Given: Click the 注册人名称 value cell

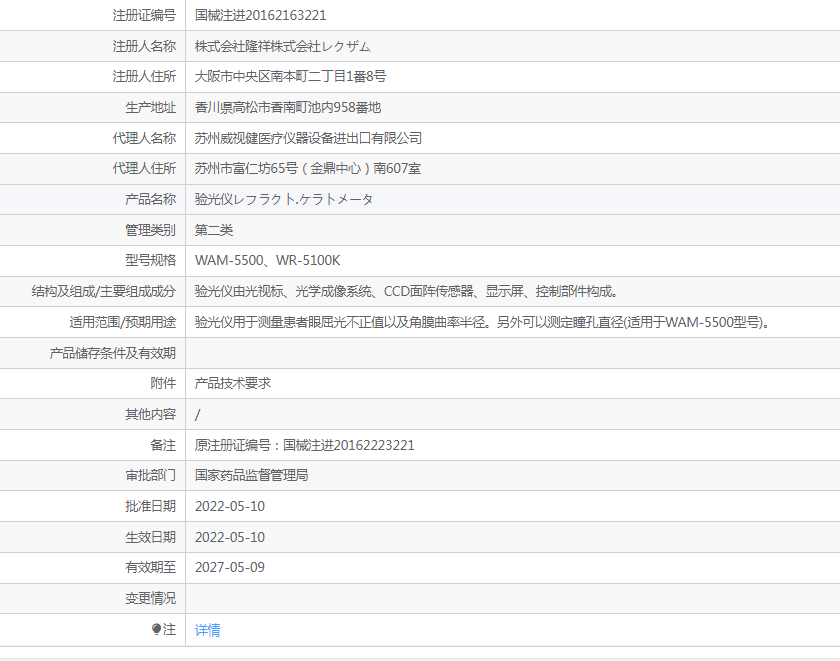Looking at the screenshot, I should (513, 46).
